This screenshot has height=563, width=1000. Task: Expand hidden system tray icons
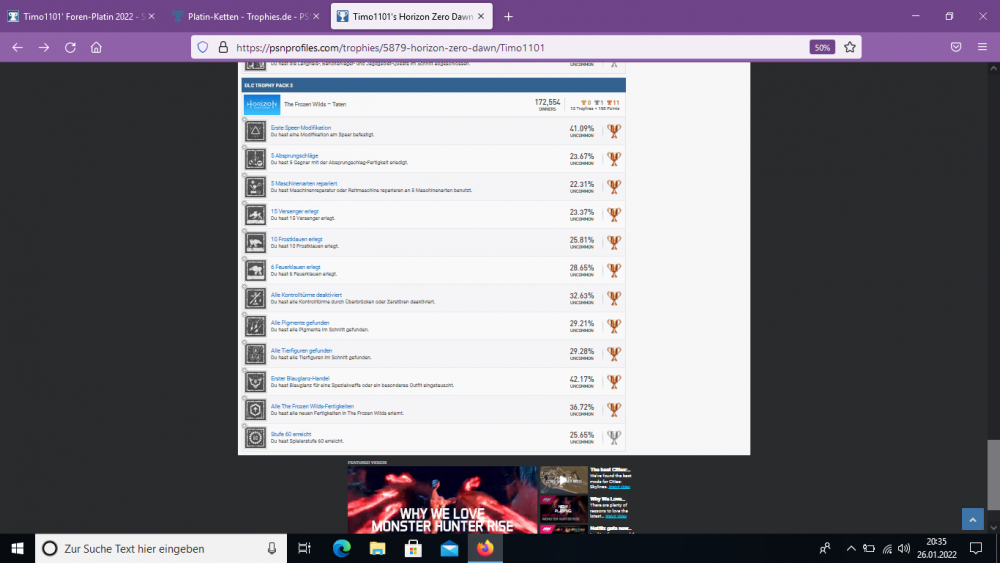tap(850, 548)
